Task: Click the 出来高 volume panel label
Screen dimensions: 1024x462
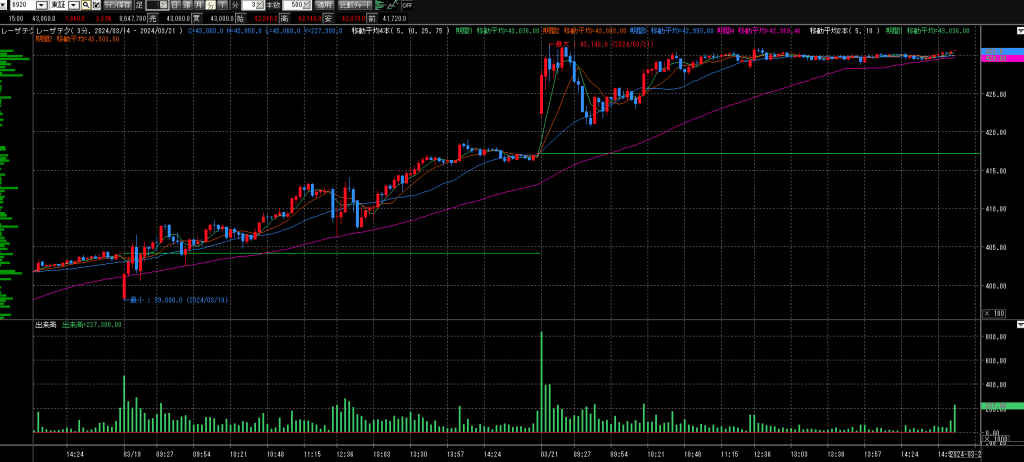Action: 44,325
